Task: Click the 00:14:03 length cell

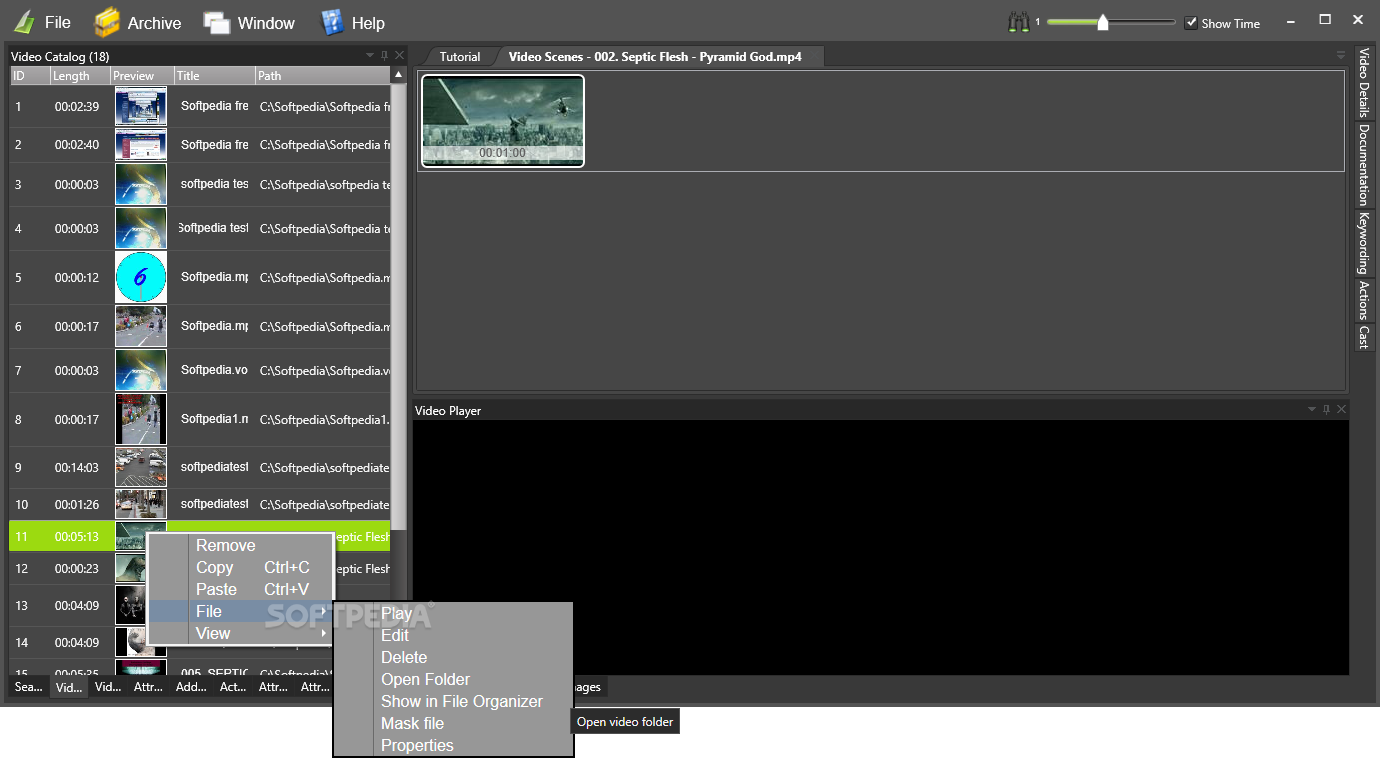Action: pos(77,467)
